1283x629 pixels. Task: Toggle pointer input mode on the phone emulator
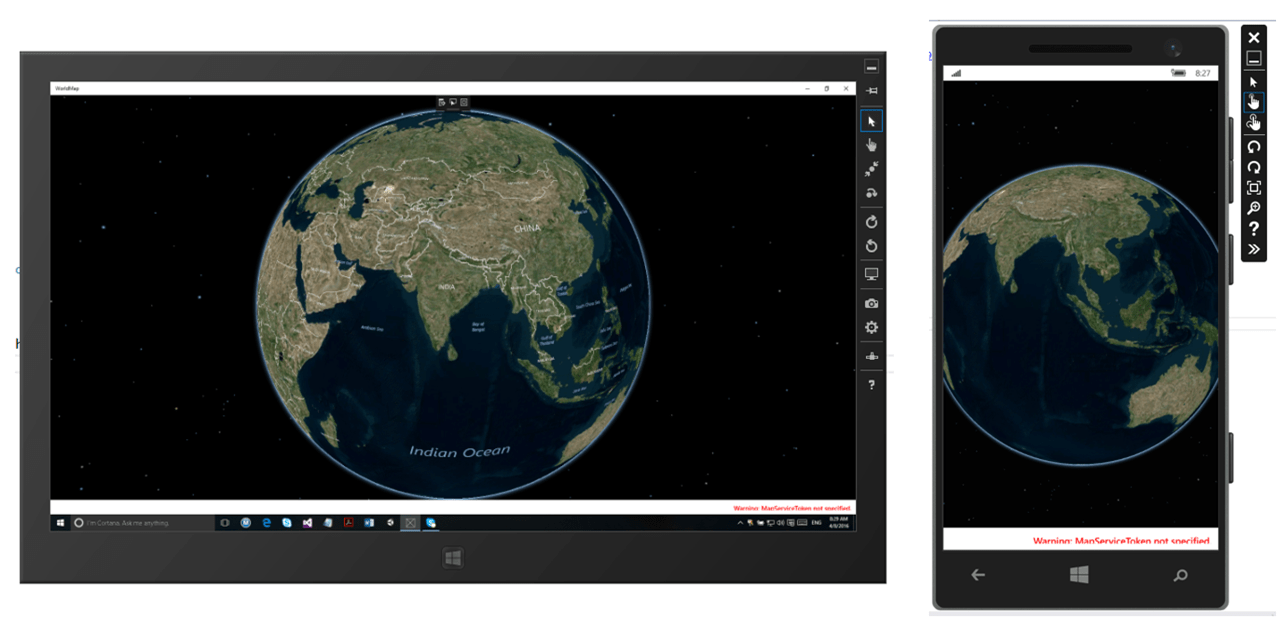[x=1253, y=81]
